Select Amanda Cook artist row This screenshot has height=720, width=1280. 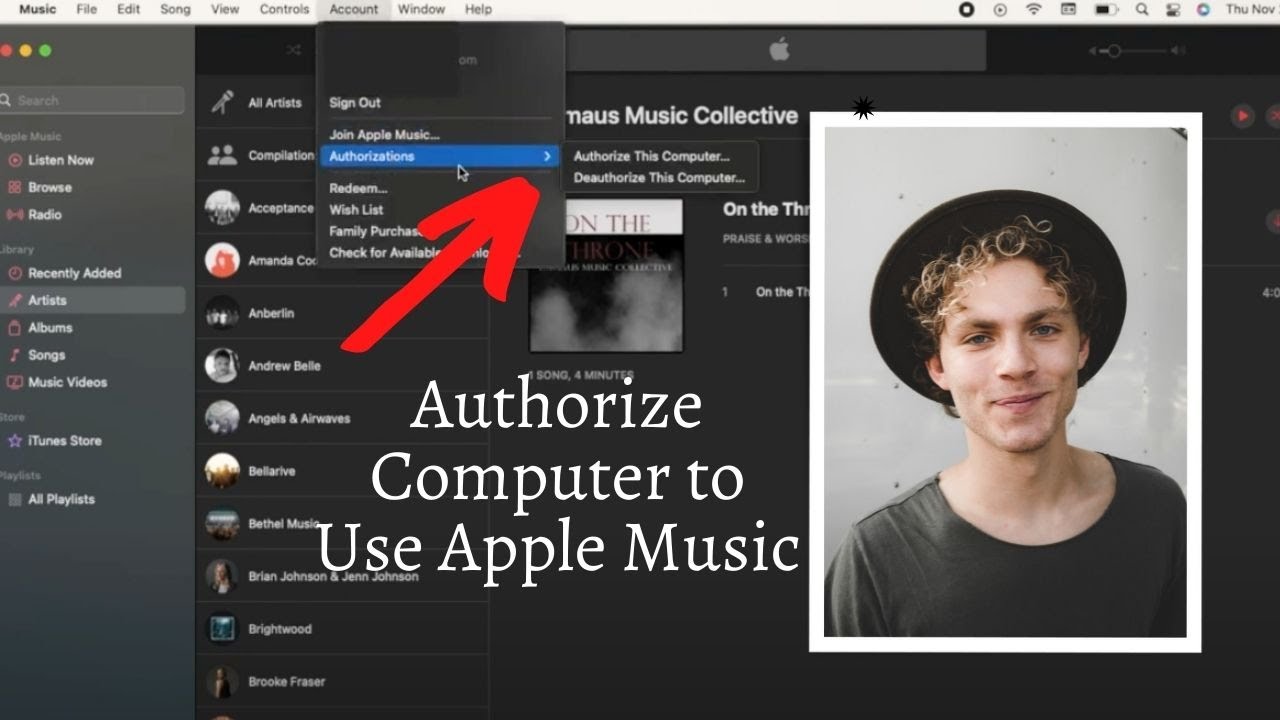[x=342, y=261]
